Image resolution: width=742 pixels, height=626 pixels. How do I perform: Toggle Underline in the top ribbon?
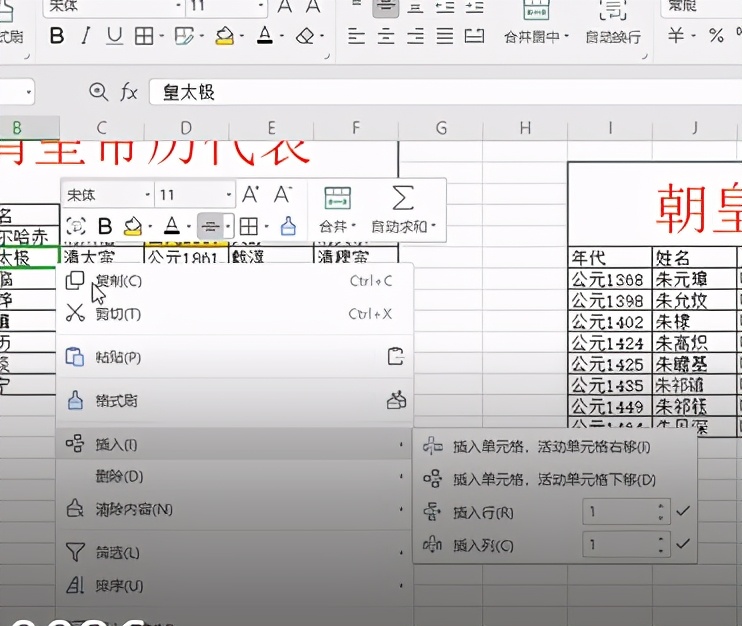click(114, 36)
